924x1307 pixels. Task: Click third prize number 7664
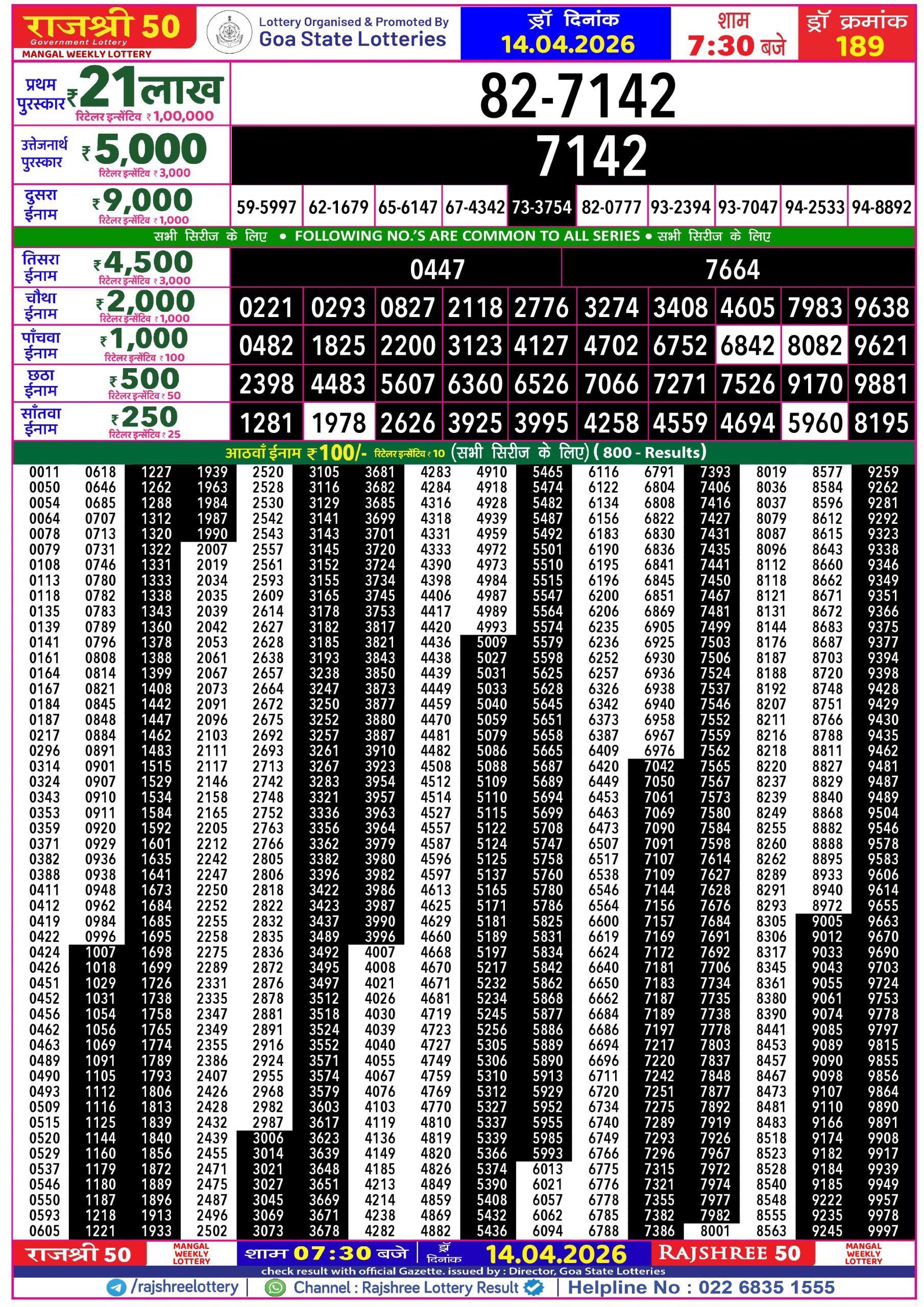[732, 269]
